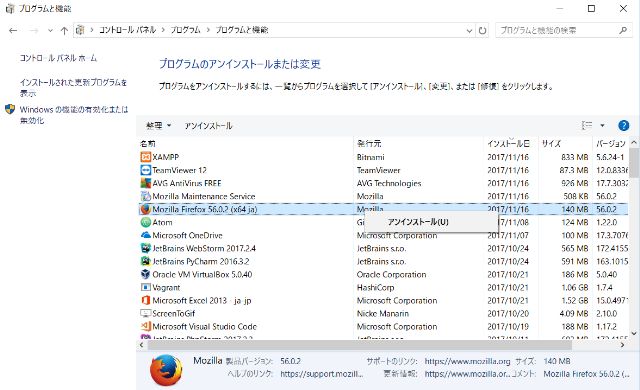Go forward with the right arrow
This screenshot has height=390, width=640.
(34, 30)
